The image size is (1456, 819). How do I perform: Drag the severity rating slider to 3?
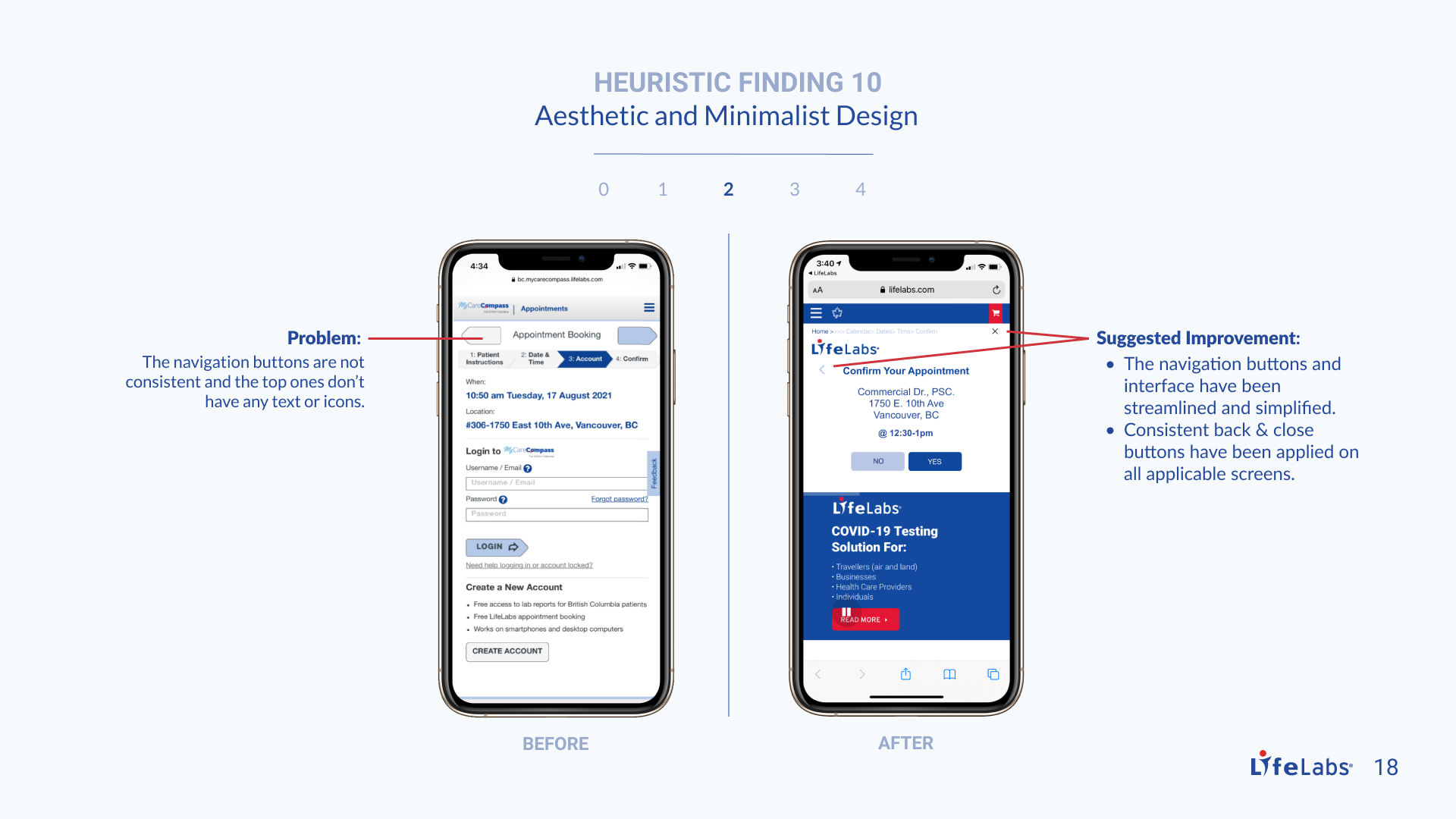(x=793, y=189)
